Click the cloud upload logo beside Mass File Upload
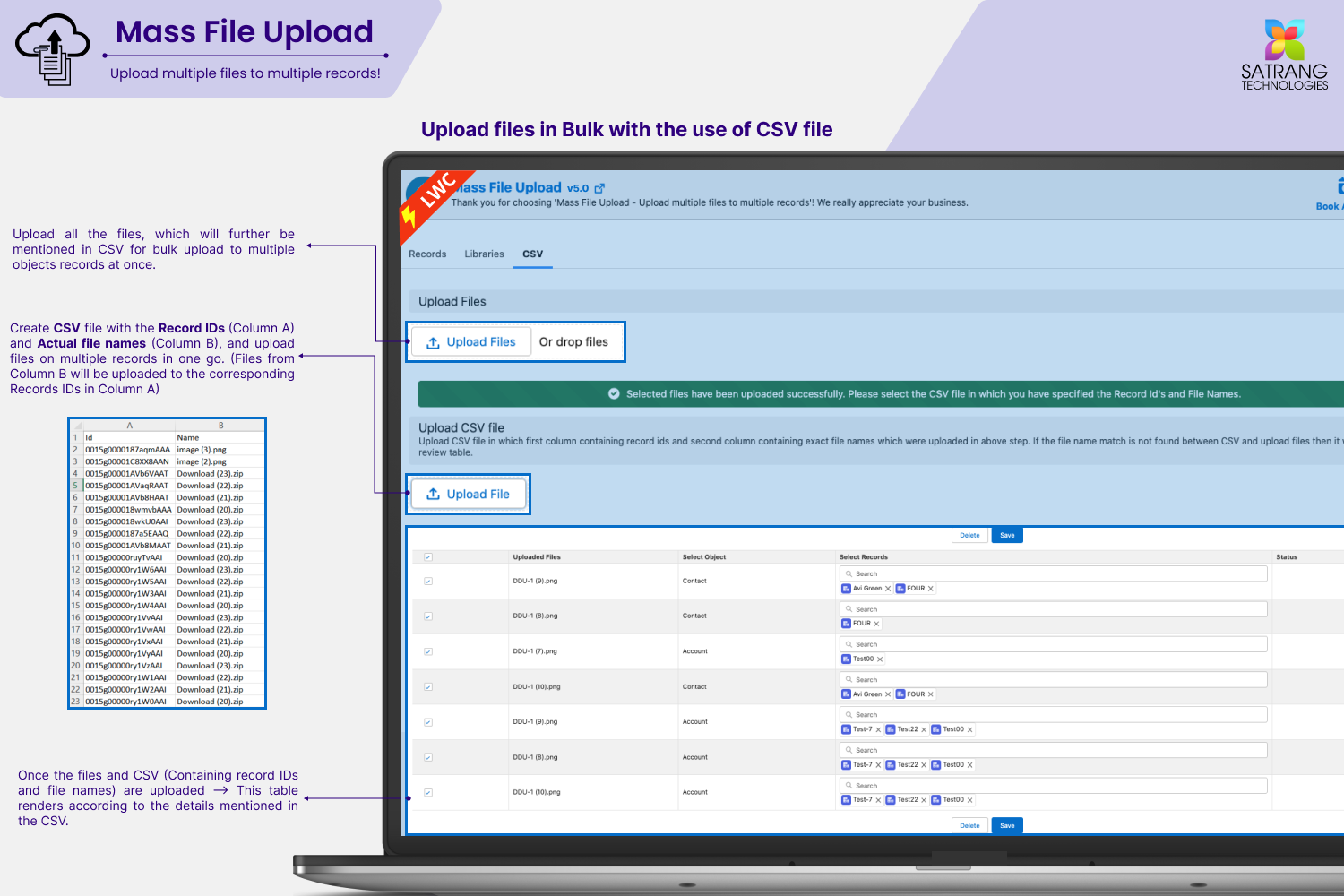The height and width of the screenshot is (896, 1344). tap(53, 49)
